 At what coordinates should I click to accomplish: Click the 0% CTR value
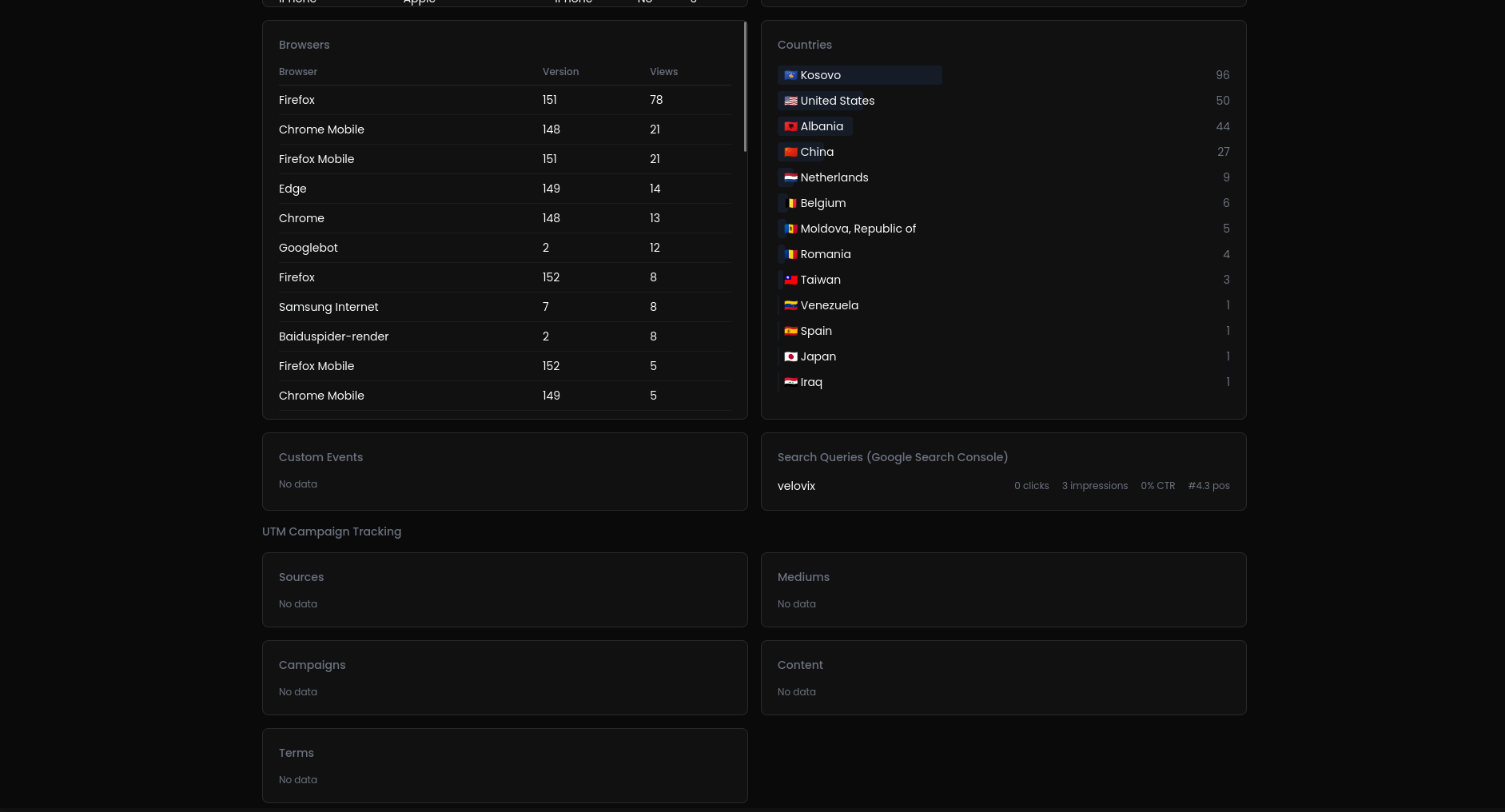pos(1157,486)
